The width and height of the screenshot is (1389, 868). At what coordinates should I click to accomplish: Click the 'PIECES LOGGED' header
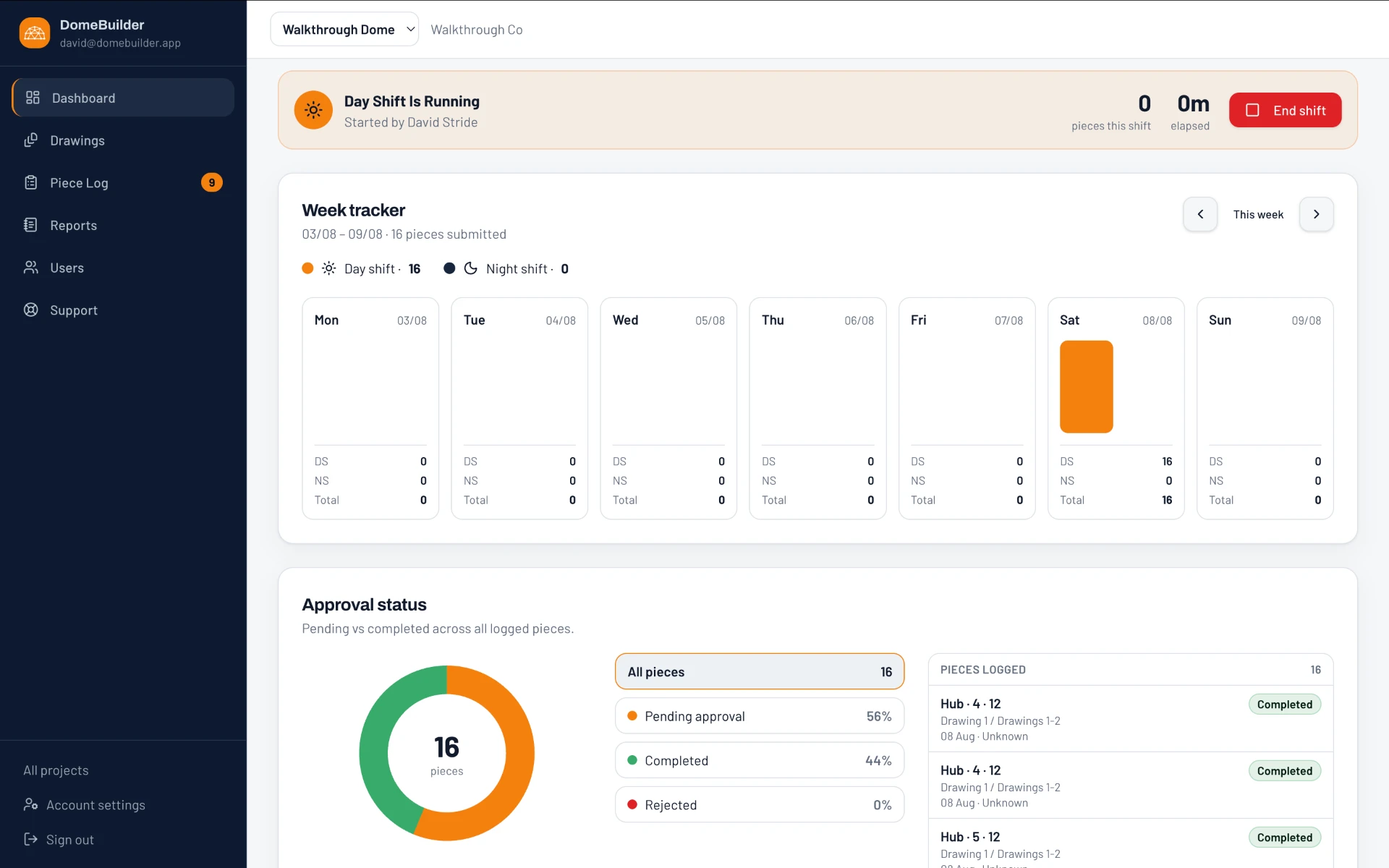(x=982, y=670)
